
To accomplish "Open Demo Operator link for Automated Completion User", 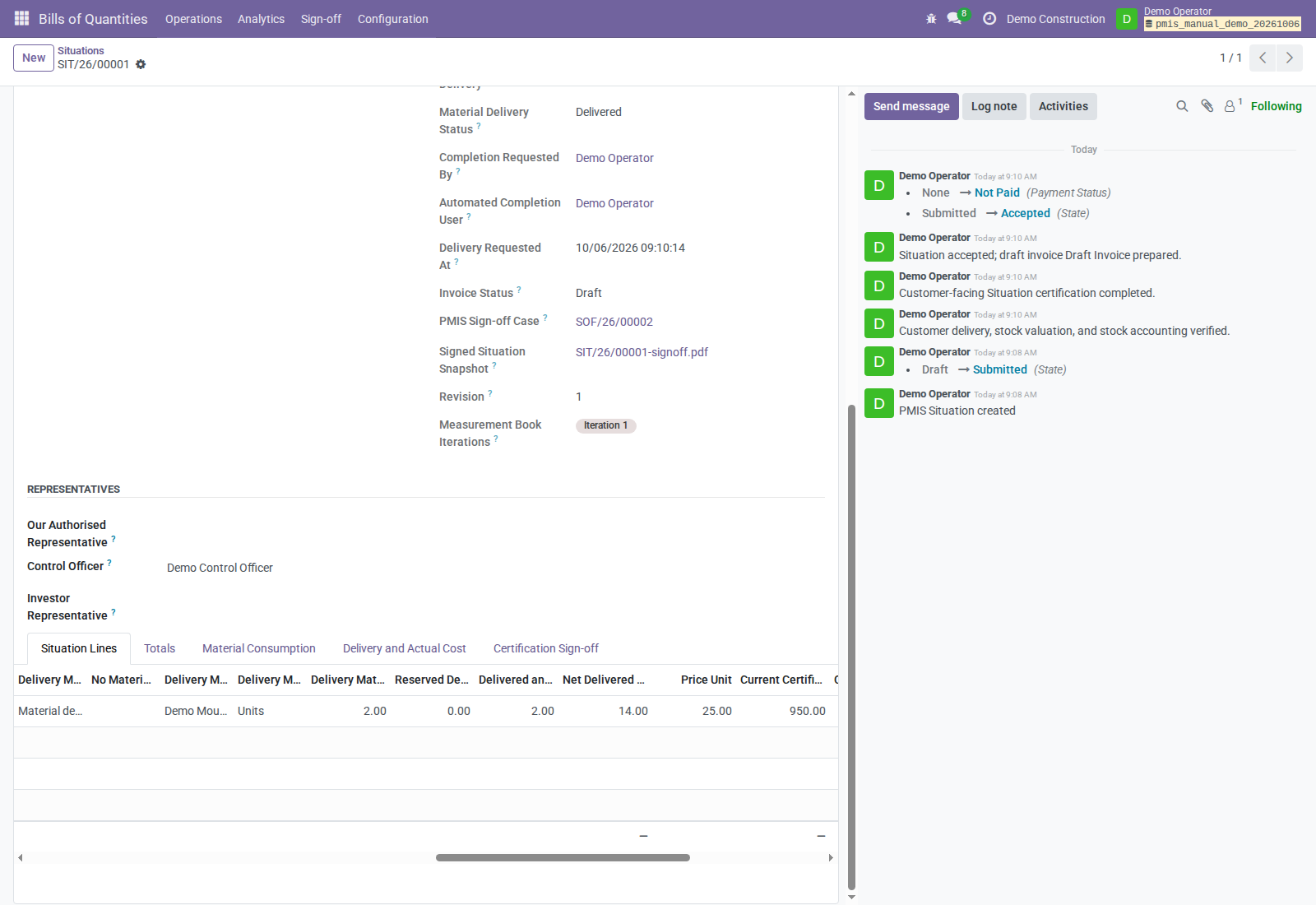I will 614,203.
